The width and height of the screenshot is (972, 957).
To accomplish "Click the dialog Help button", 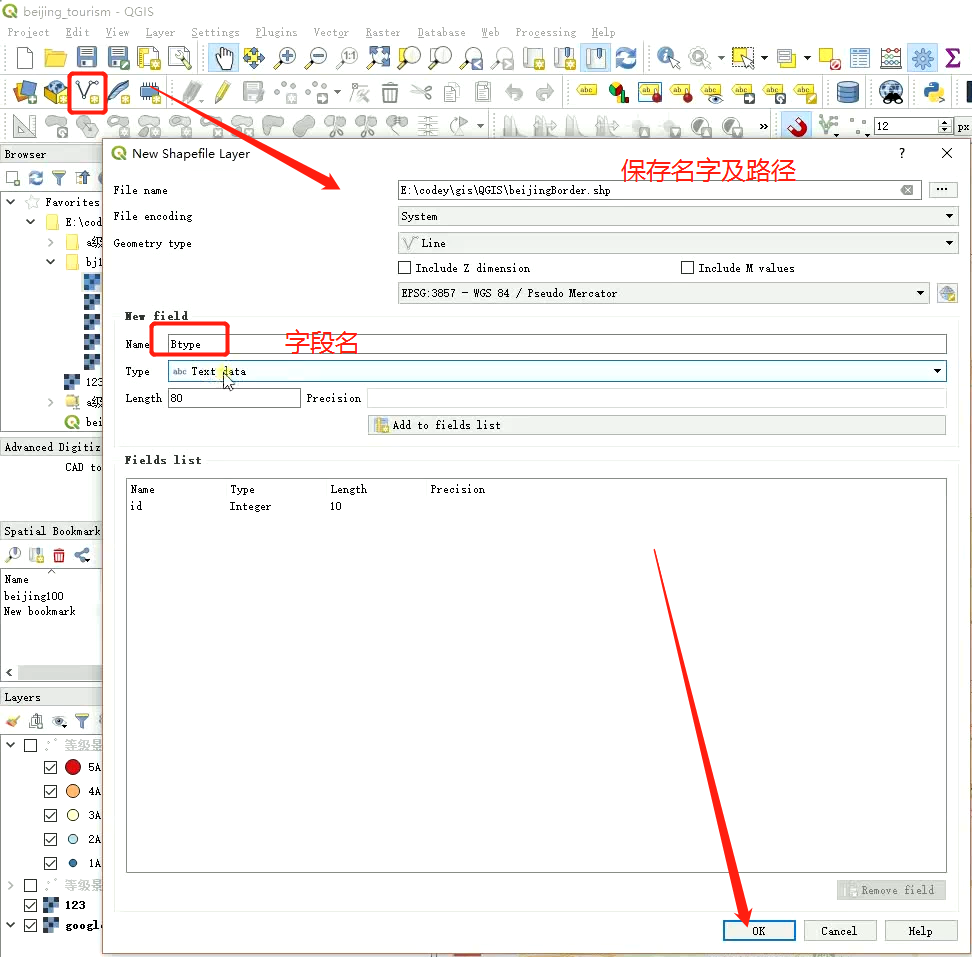I will [x=921, y=931].
